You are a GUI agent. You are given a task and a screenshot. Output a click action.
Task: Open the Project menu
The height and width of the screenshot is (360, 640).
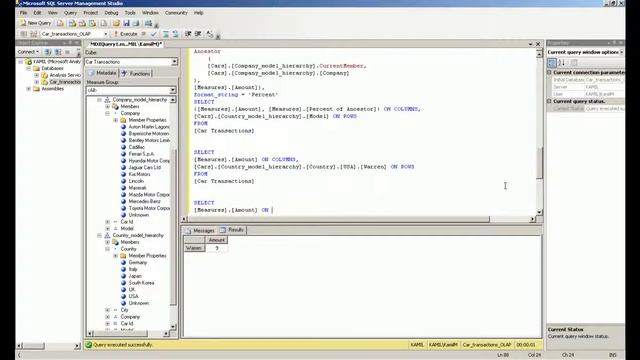pos(91,13)
